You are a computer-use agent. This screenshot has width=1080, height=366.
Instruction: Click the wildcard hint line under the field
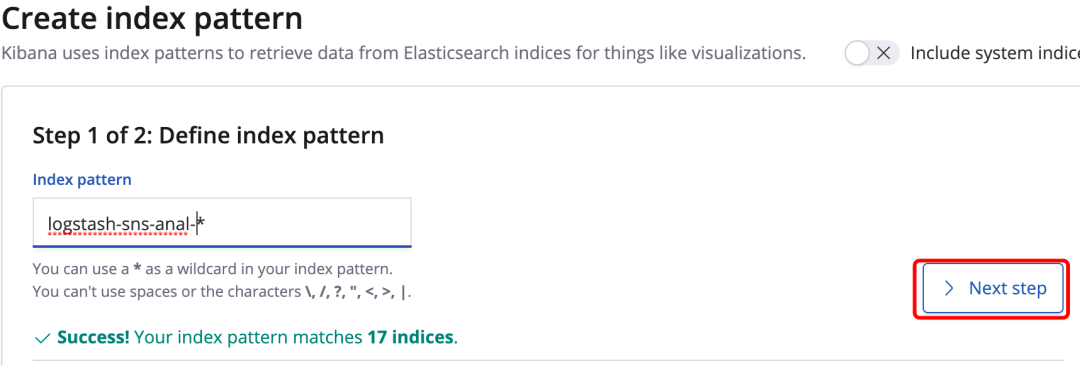click(x=213, y=268)
